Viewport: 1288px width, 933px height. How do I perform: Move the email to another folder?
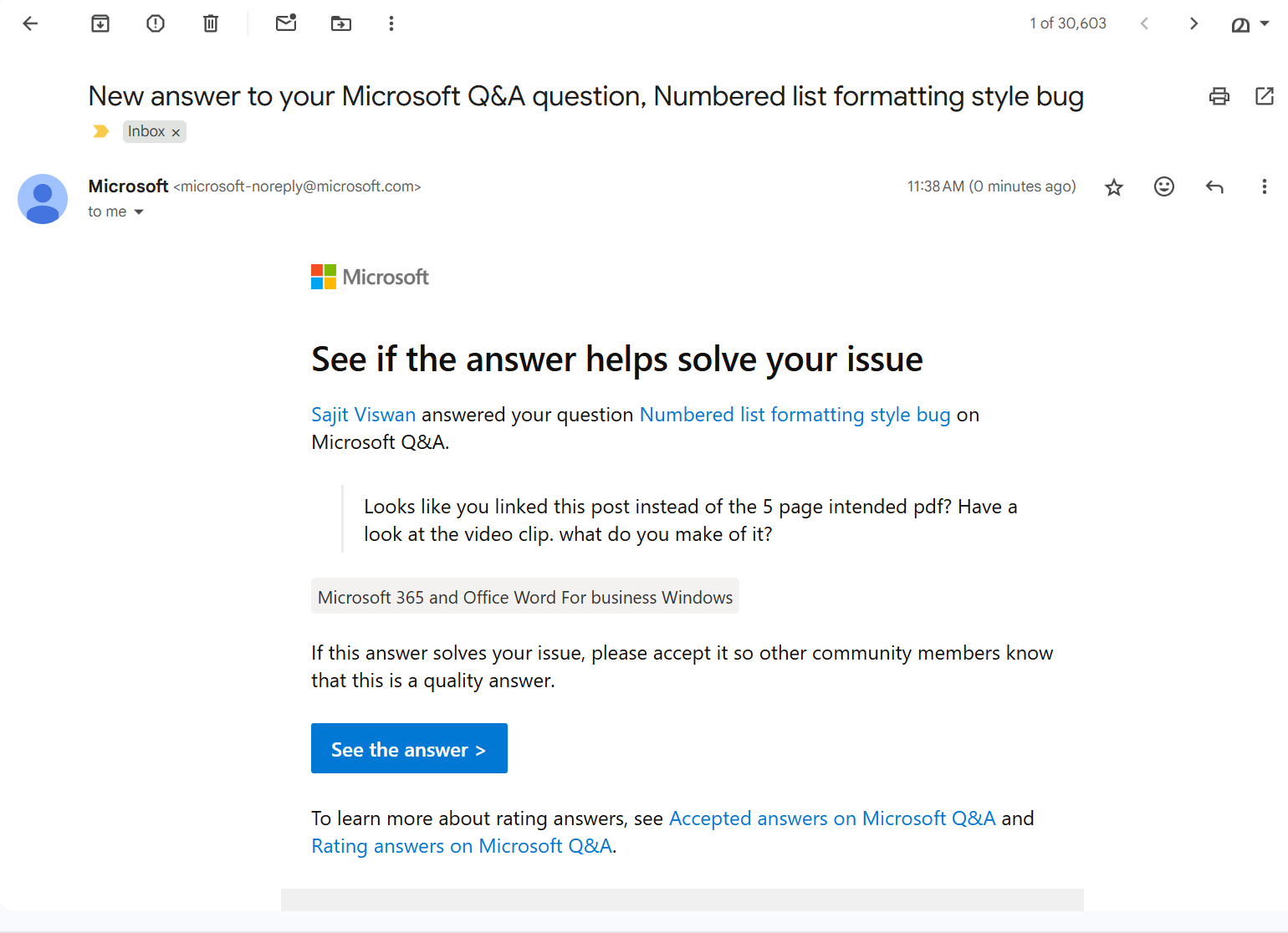coord(340,23)
